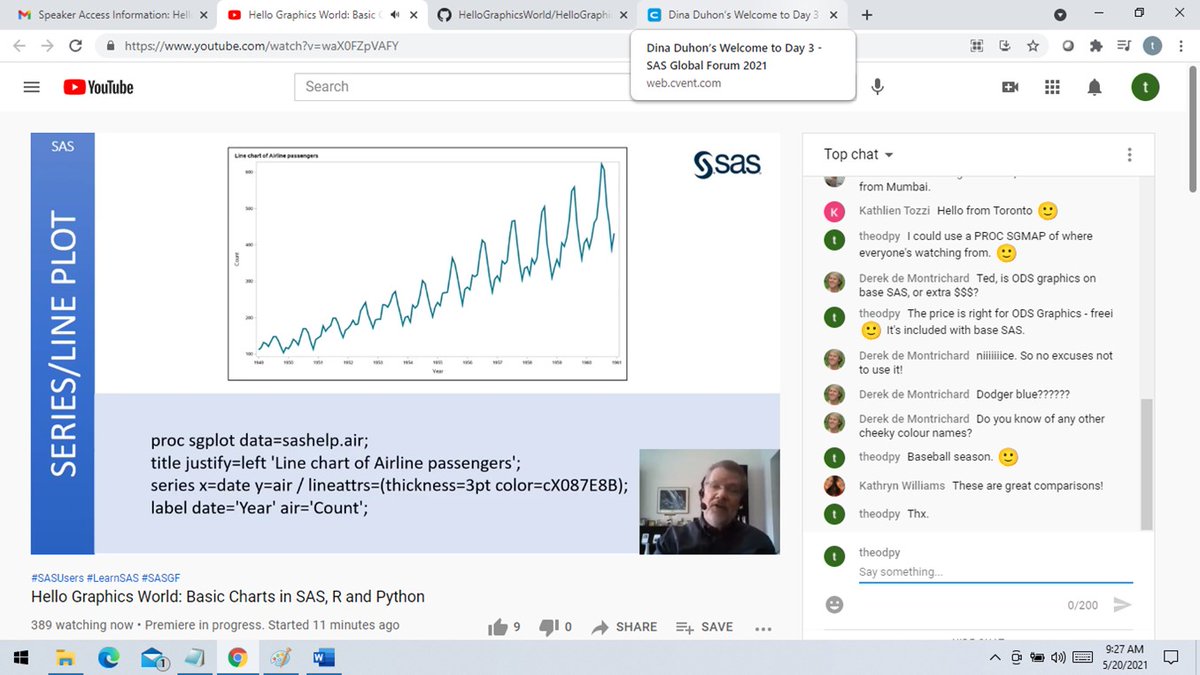
Task: Click the YouTube search box
Action: (460, 87)
